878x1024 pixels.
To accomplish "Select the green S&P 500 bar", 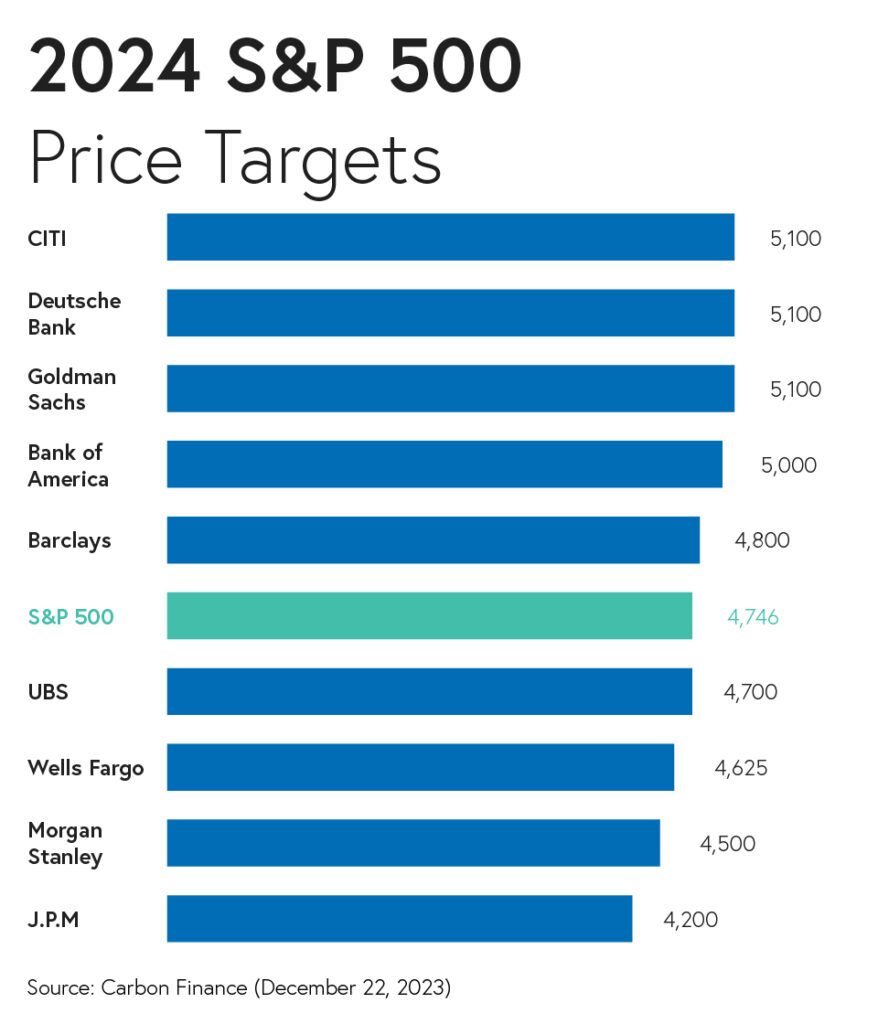I will [x=430, y=616].
